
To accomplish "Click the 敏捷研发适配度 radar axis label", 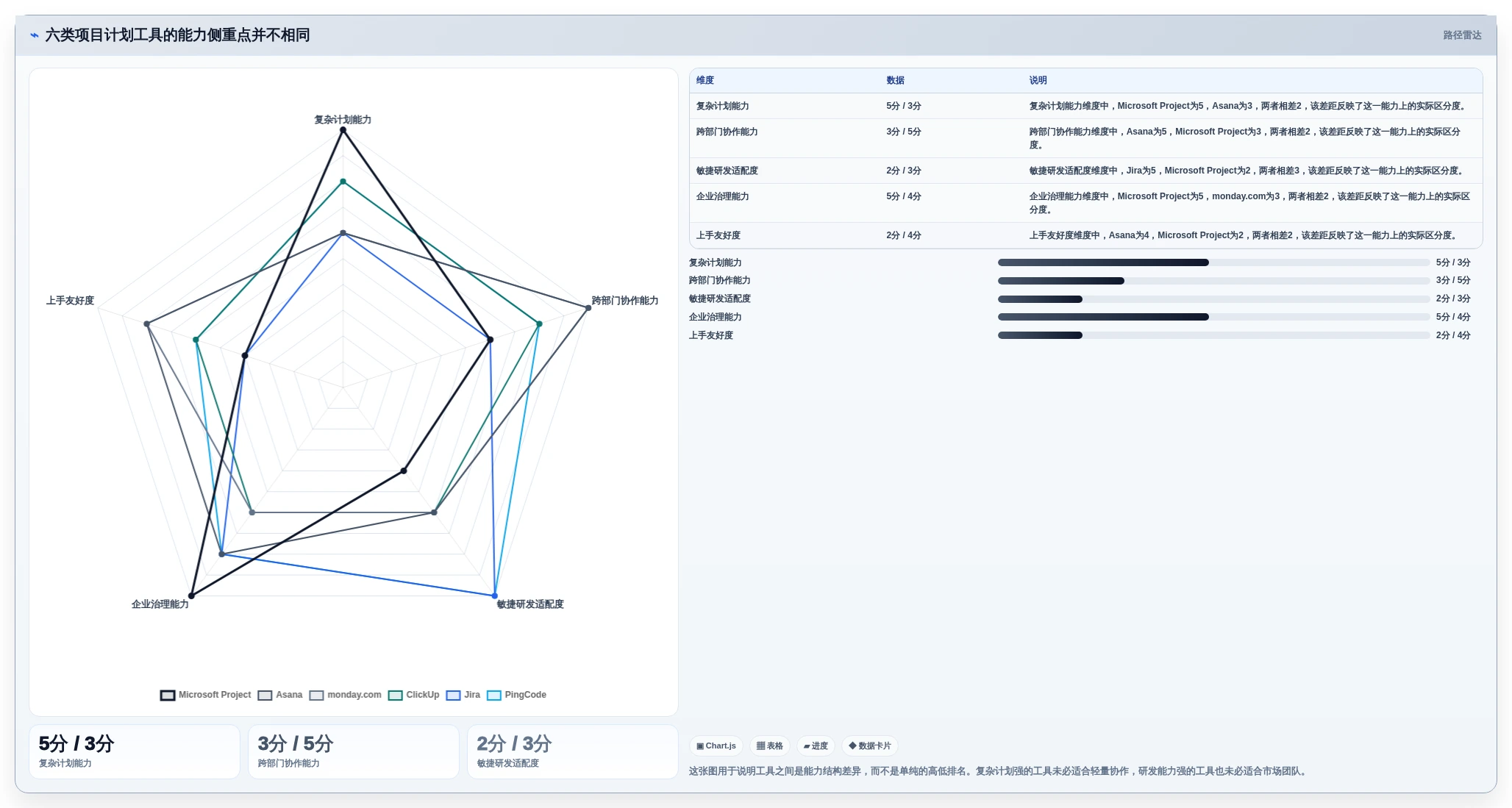I will click(x=530, y=604).
